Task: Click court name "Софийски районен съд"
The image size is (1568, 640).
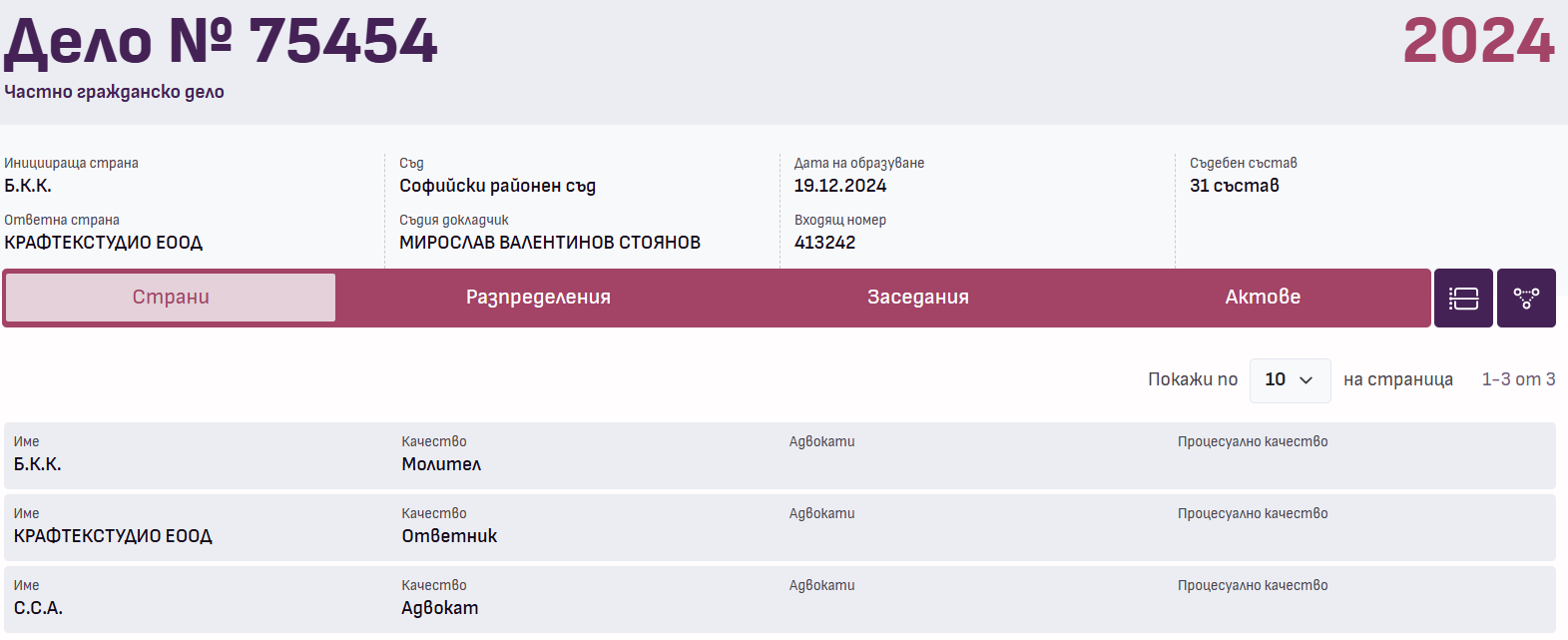Action: pos(497,186)
